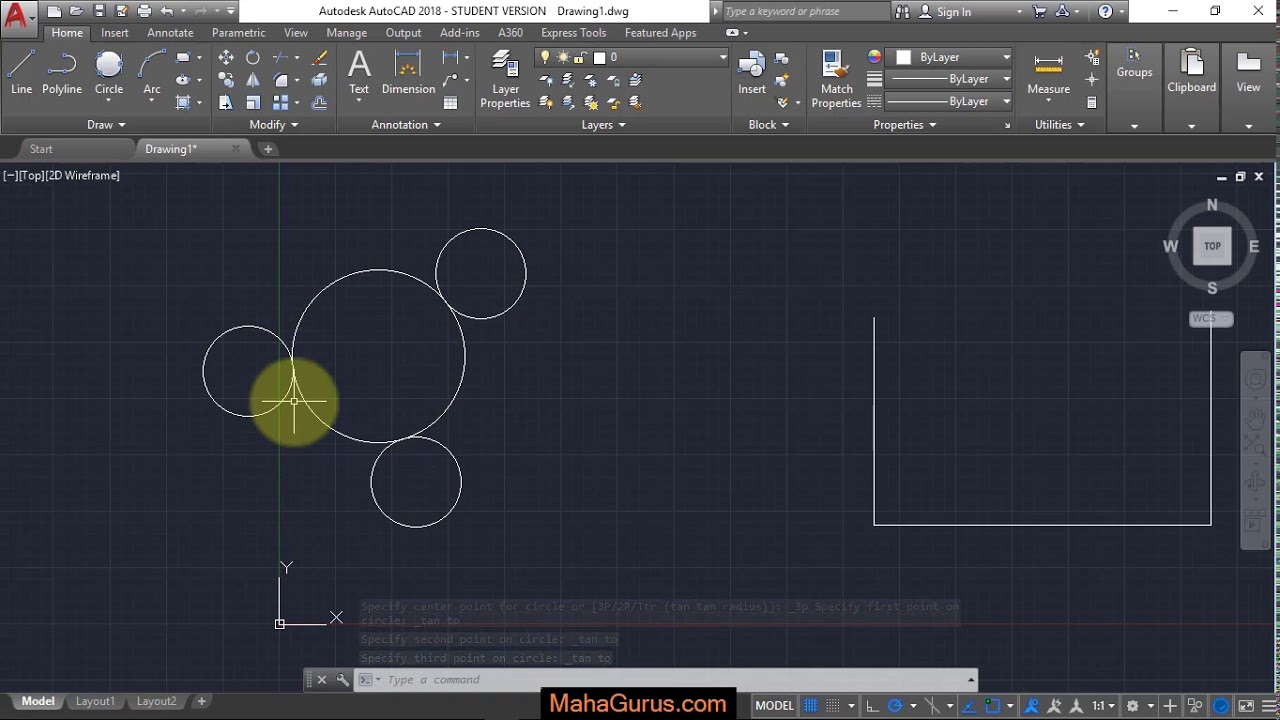Viewport: 1280px width, 720px height.
Task: Toggle snap mode in status bar
Action: click(834, 706)
